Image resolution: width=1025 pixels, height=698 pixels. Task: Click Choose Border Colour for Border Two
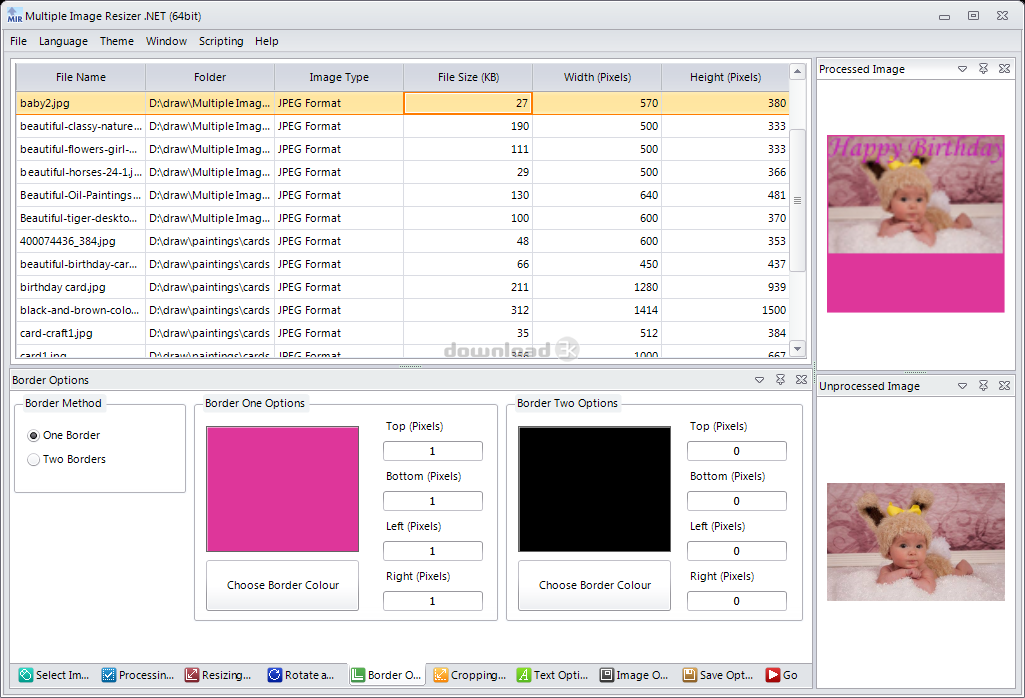594,585
